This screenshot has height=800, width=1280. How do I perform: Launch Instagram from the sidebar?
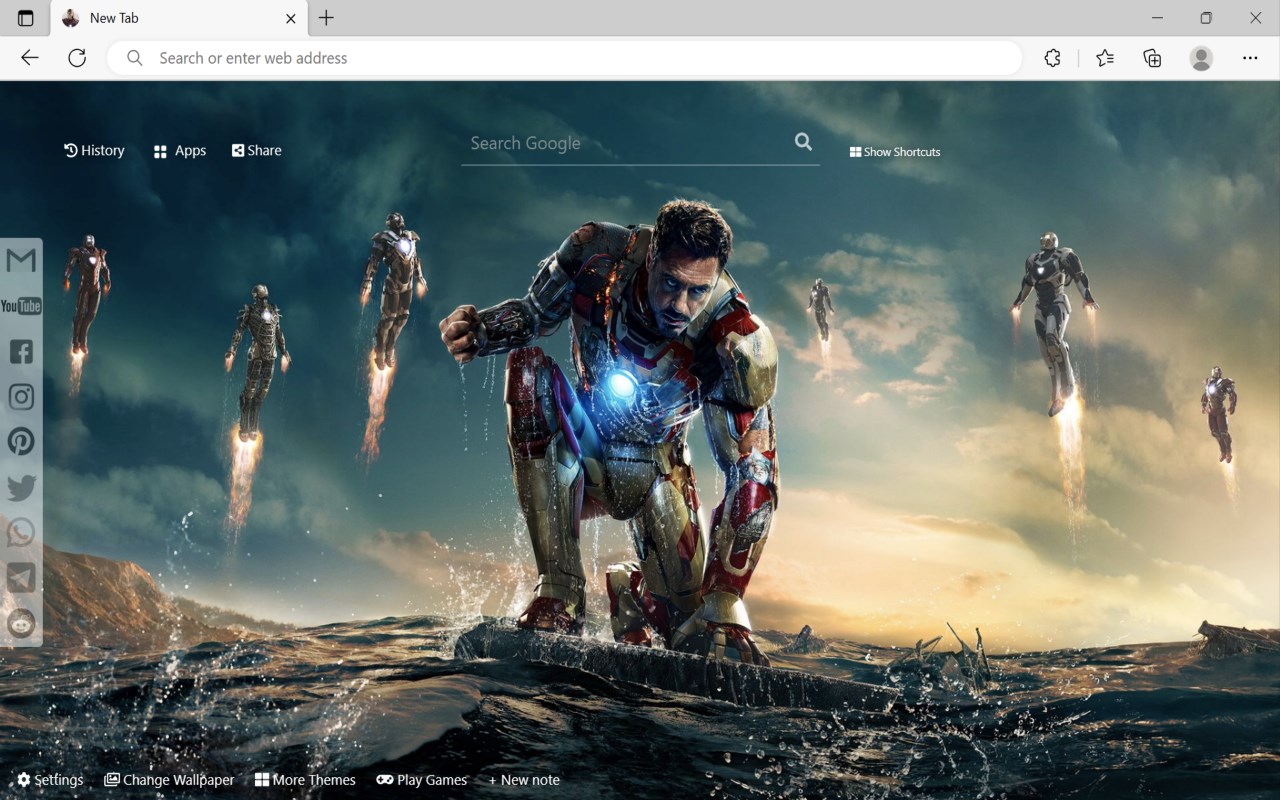click(21, 397)
